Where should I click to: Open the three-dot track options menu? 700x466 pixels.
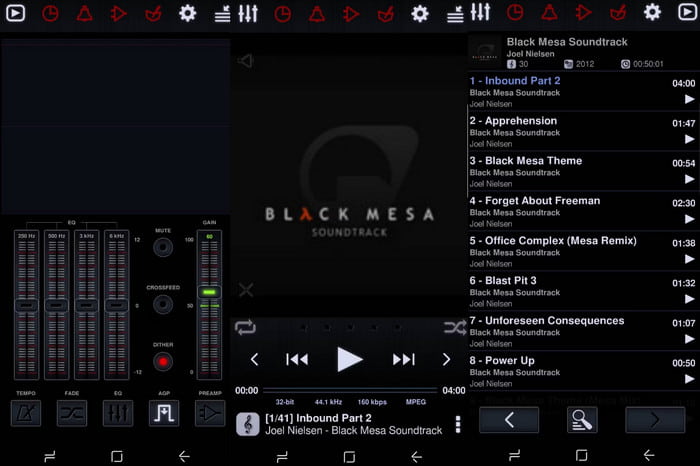tap(458, 424)
